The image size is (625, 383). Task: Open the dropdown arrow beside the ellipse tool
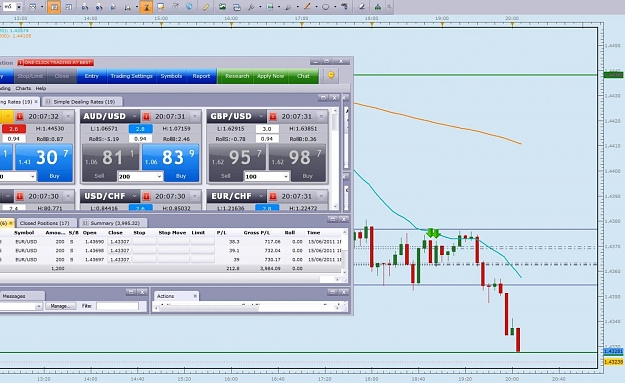point(335,7)
